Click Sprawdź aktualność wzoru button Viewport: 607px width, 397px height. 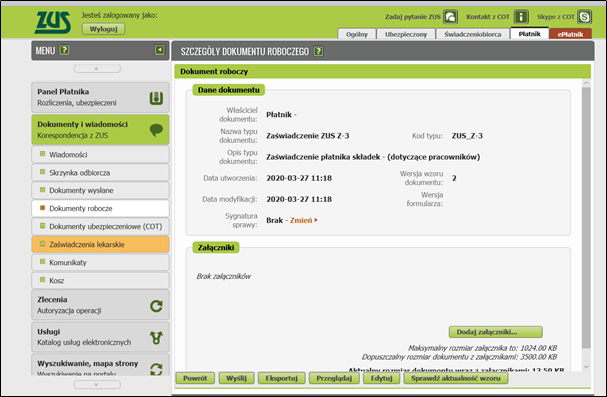tap(456, 378)
